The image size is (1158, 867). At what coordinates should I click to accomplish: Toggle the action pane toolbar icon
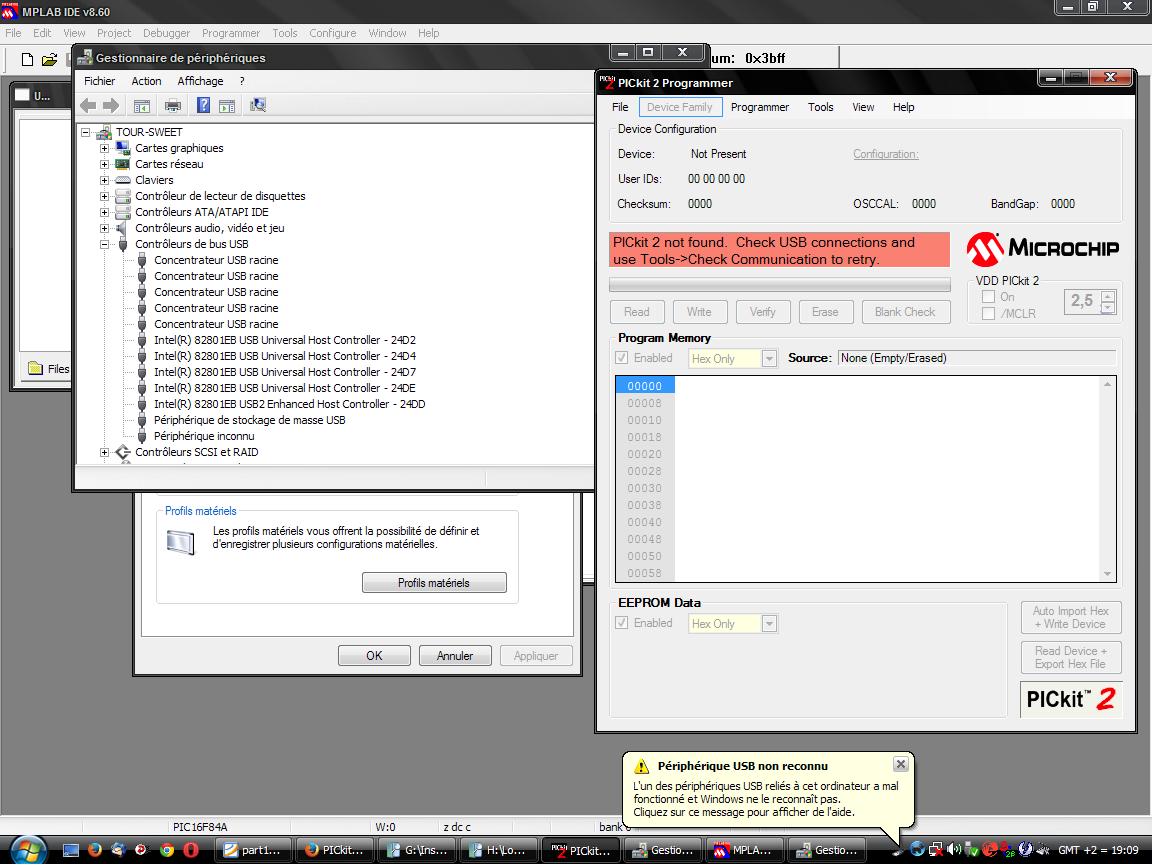pyautogui.click(x=227, y=106)
